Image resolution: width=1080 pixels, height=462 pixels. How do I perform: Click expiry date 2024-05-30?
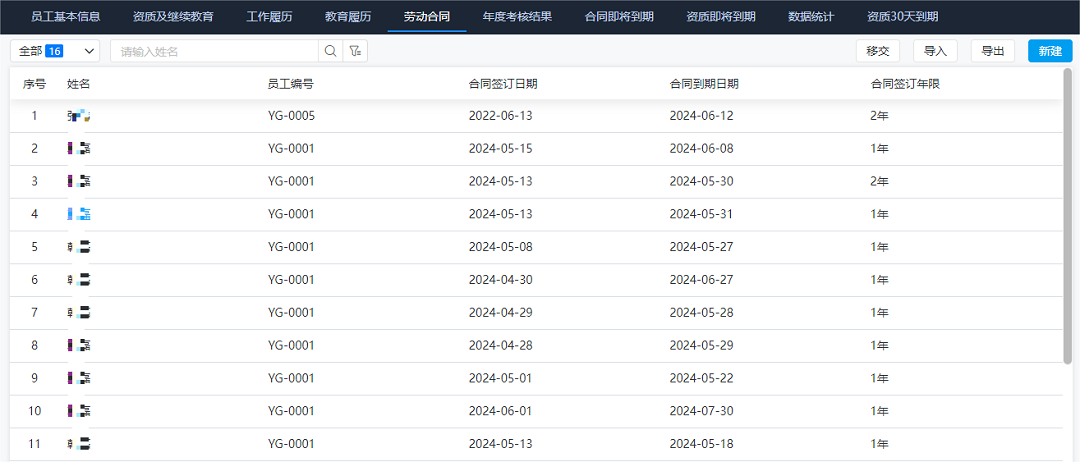702,181
